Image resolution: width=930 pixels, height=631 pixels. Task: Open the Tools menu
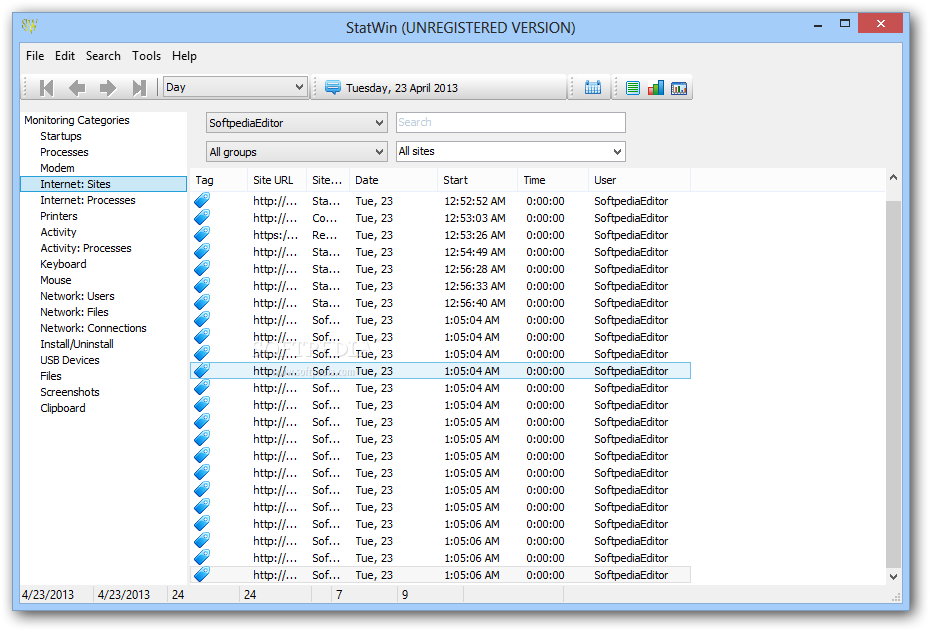(146, 56)
